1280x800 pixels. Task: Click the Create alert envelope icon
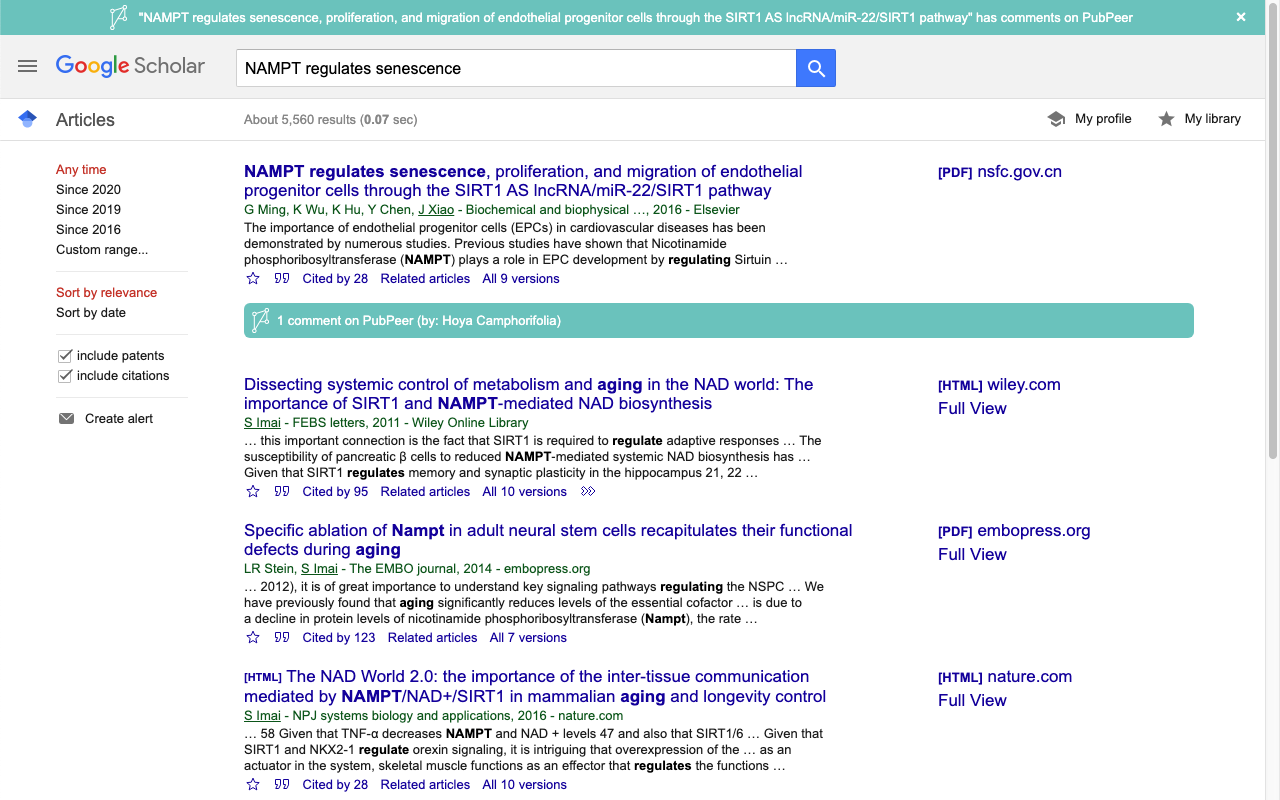pos(66,419)
